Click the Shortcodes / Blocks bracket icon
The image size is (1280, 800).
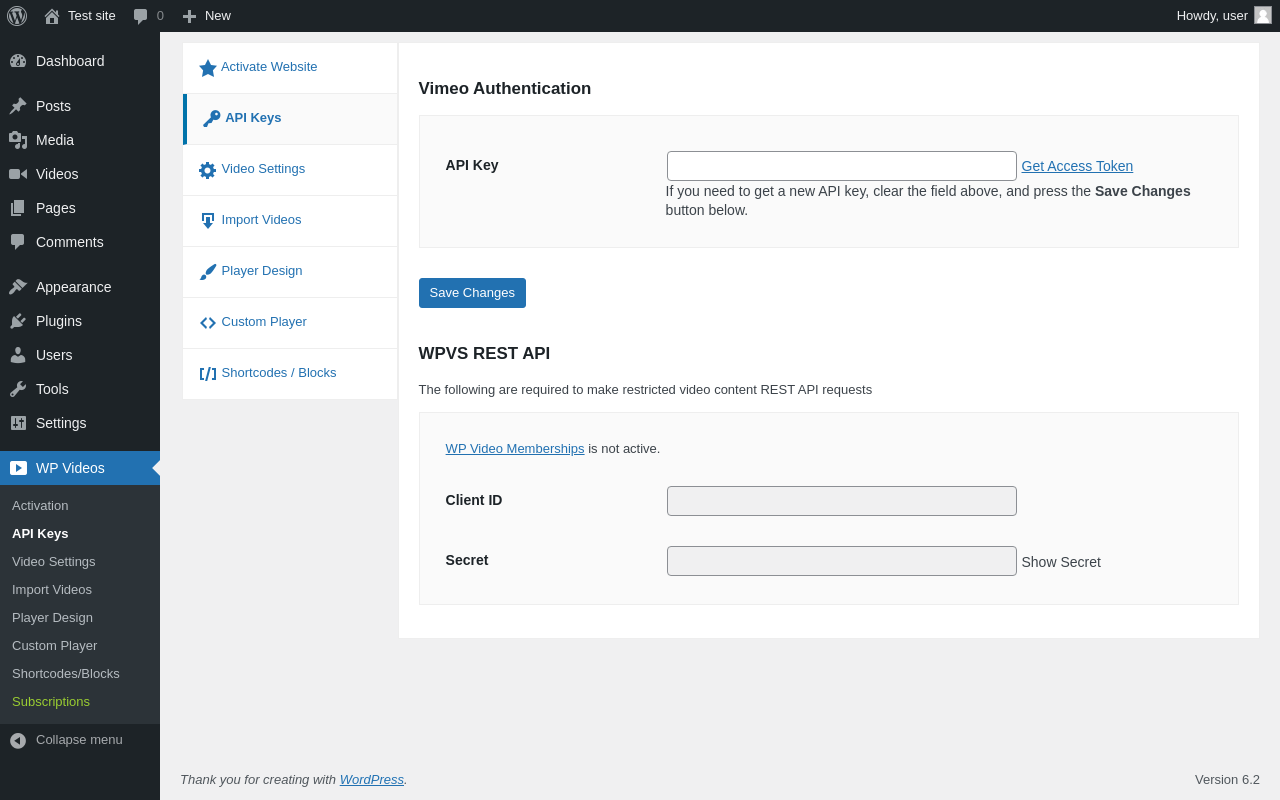coord(208,374)
